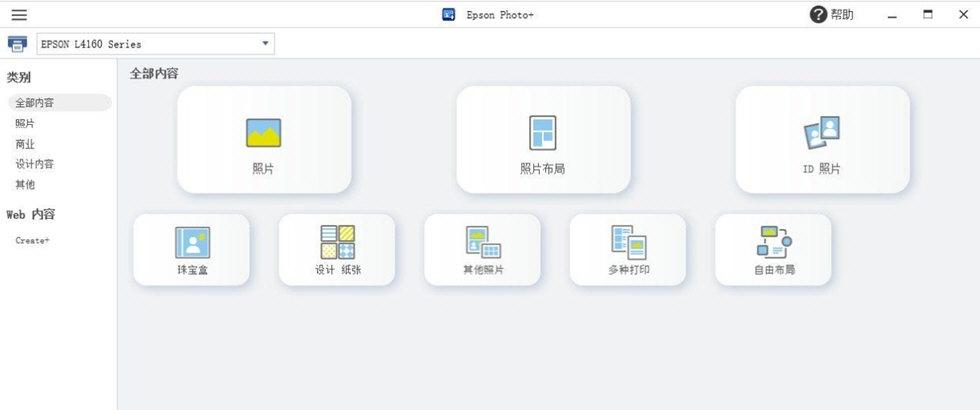Minimize the Epson Photo+ window

pos(892,15)
